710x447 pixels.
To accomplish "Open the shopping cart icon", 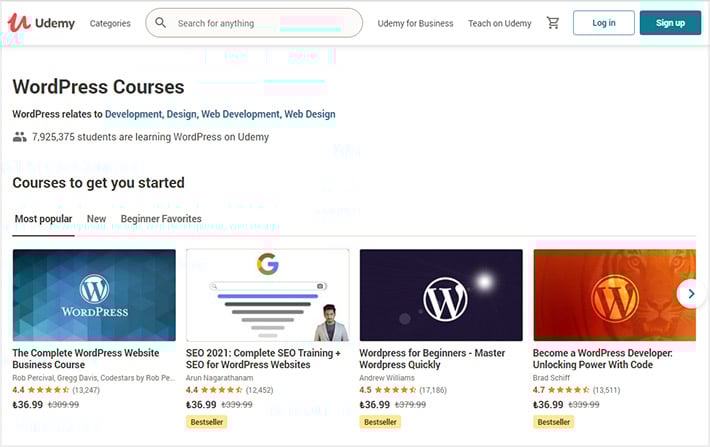I will click(x=553, y=23).
